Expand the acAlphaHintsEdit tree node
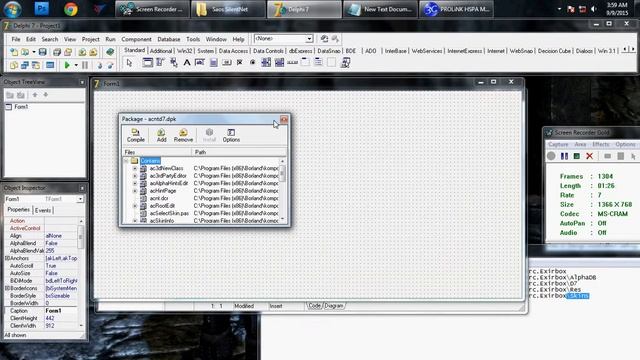 click(135, 183)
